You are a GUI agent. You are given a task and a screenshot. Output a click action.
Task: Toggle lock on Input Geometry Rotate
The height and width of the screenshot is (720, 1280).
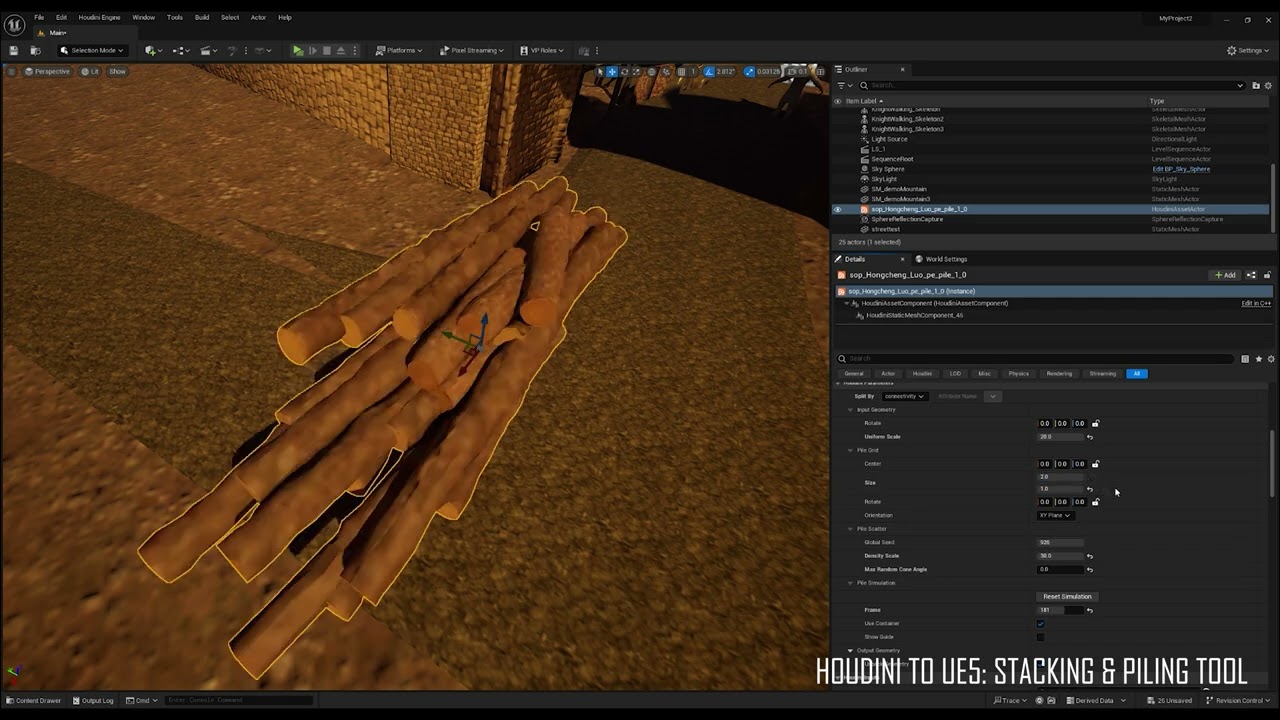pyautogui.click(x=1095, y=423)
